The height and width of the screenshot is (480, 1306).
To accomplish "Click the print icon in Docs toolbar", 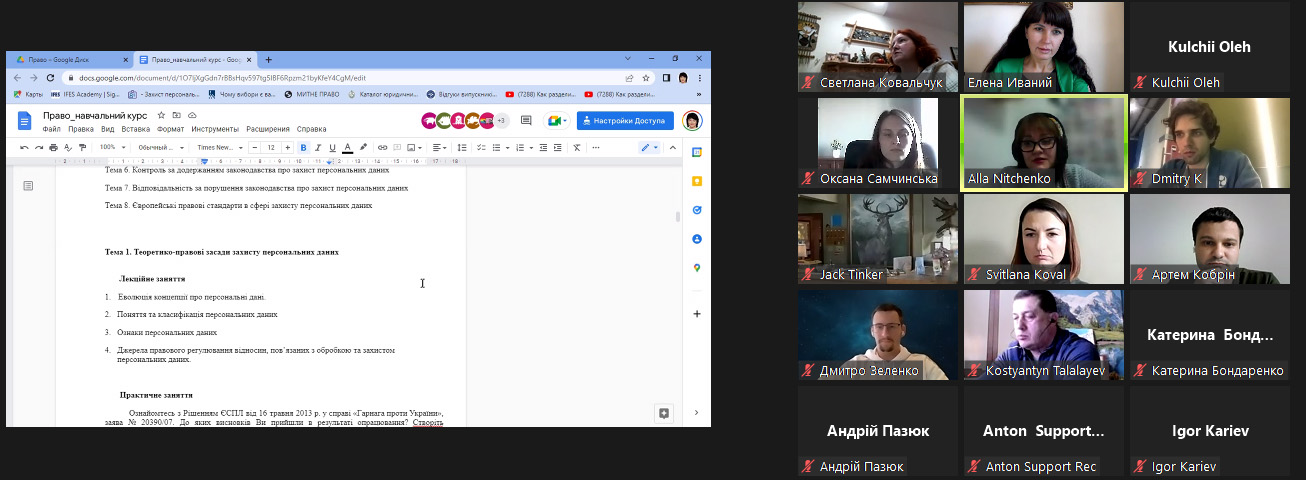I will 53,148.
